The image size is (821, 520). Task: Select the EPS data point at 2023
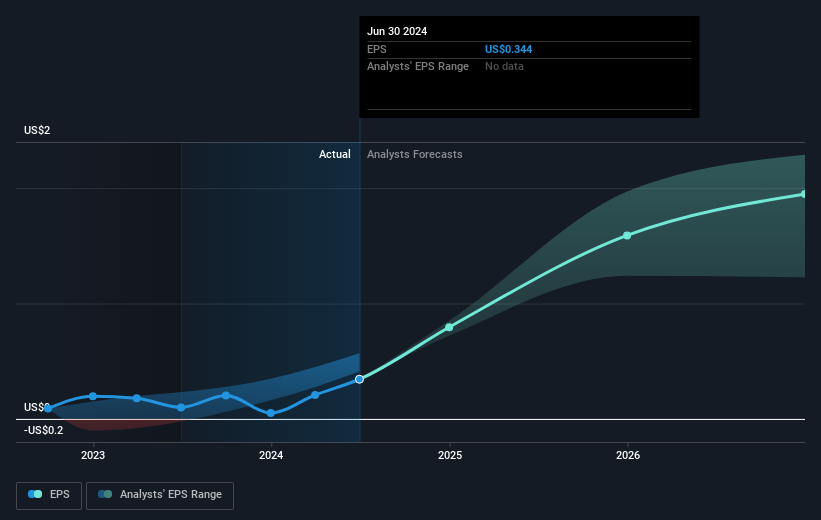click(93, 396)
